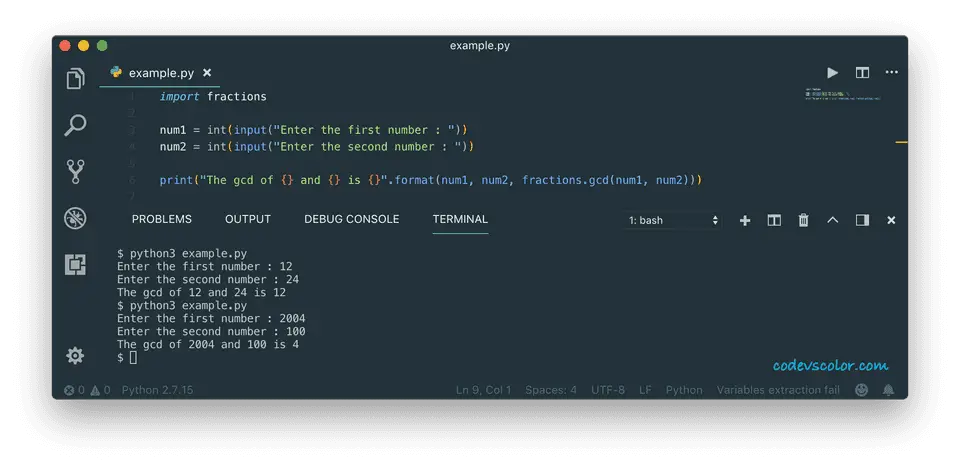Viewport: 960px width, 468px height.
Task: Click the num1 input code line
Action: click(313, 130)
